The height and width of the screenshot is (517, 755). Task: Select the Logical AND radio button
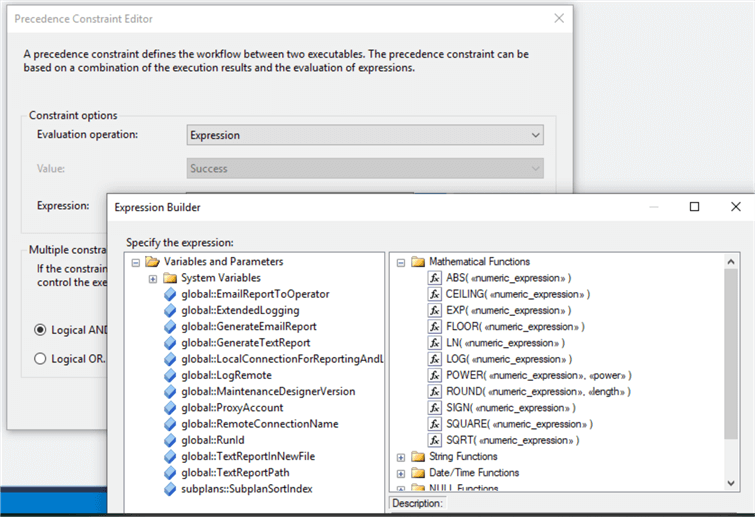coord(41,329)
